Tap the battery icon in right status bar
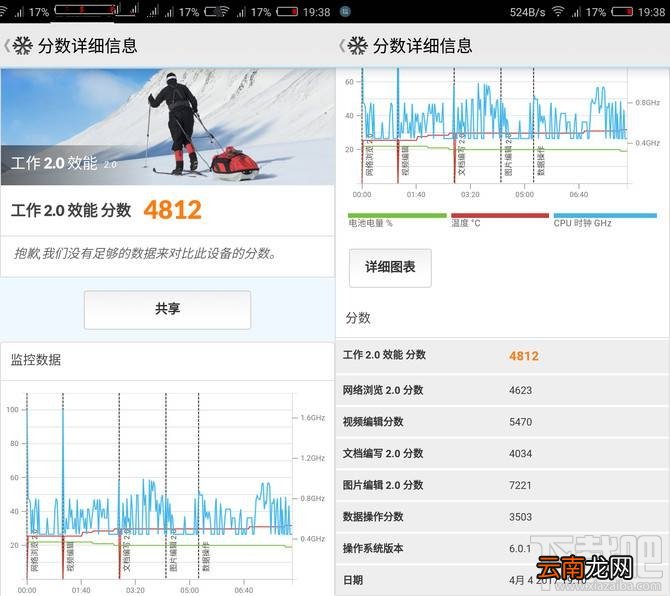Viewport: 670px width, 596px height. (x=622, y=12)
